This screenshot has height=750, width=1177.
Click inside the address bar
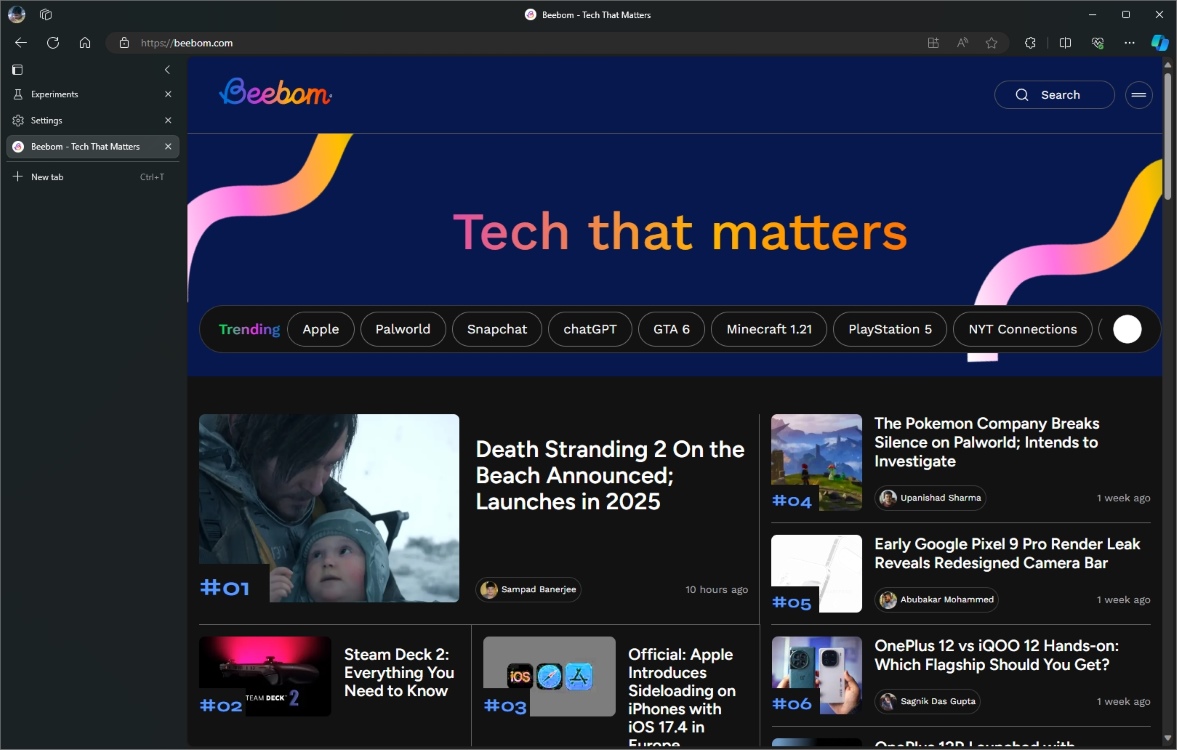point(300,43)
